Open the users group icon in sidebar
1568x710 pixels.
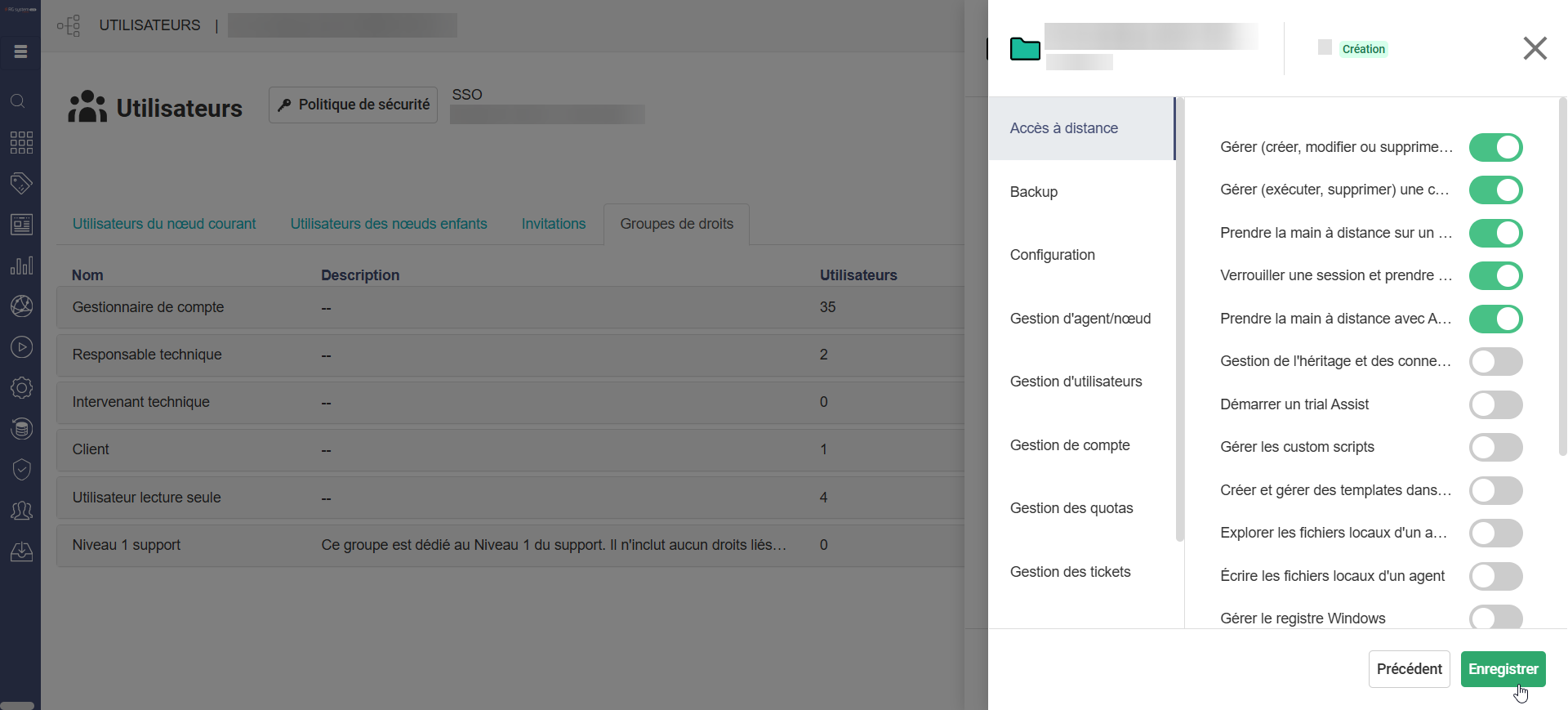(21, 511)
